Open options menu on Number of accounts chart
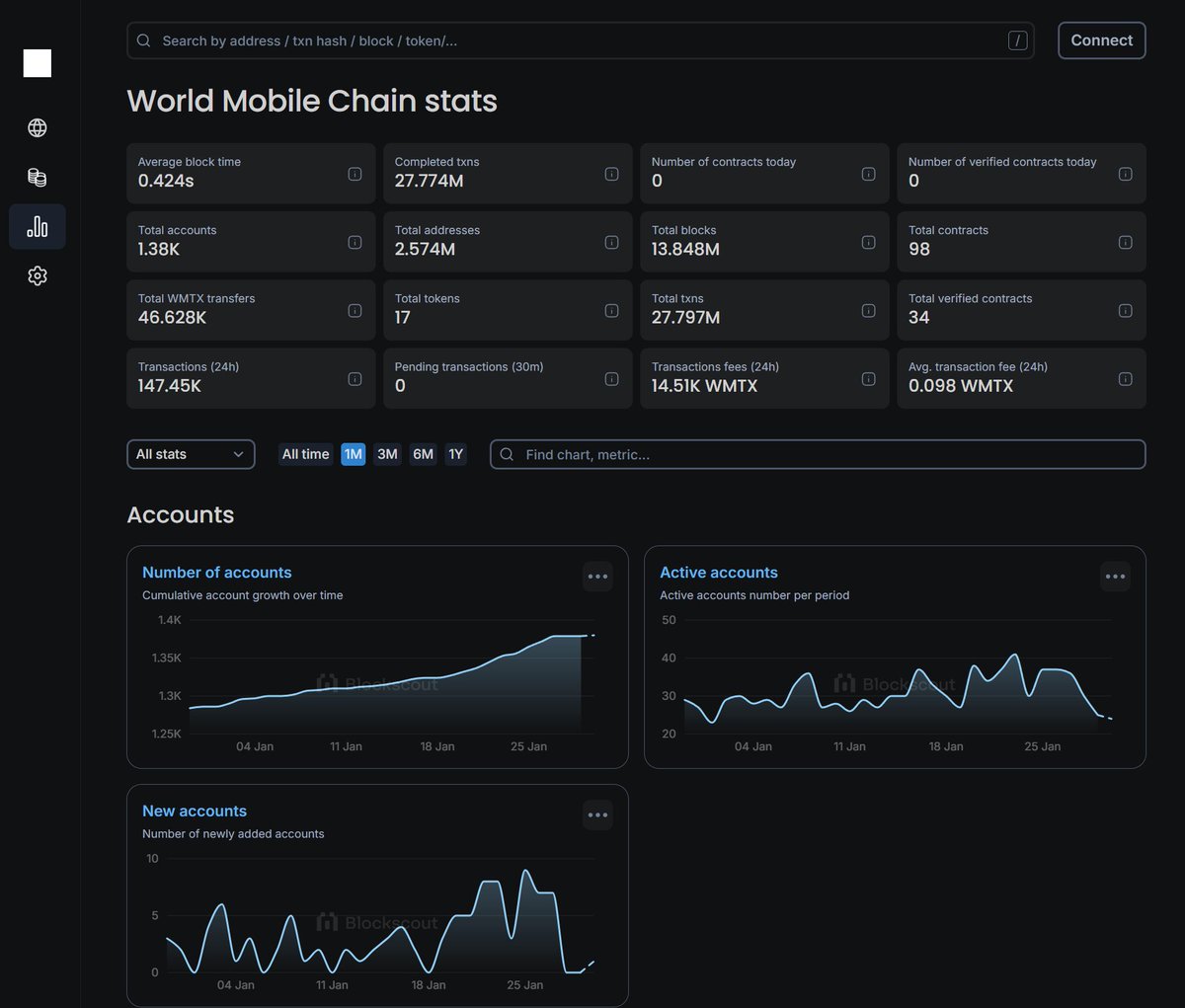1185x1008 pixels. (597, 576)
